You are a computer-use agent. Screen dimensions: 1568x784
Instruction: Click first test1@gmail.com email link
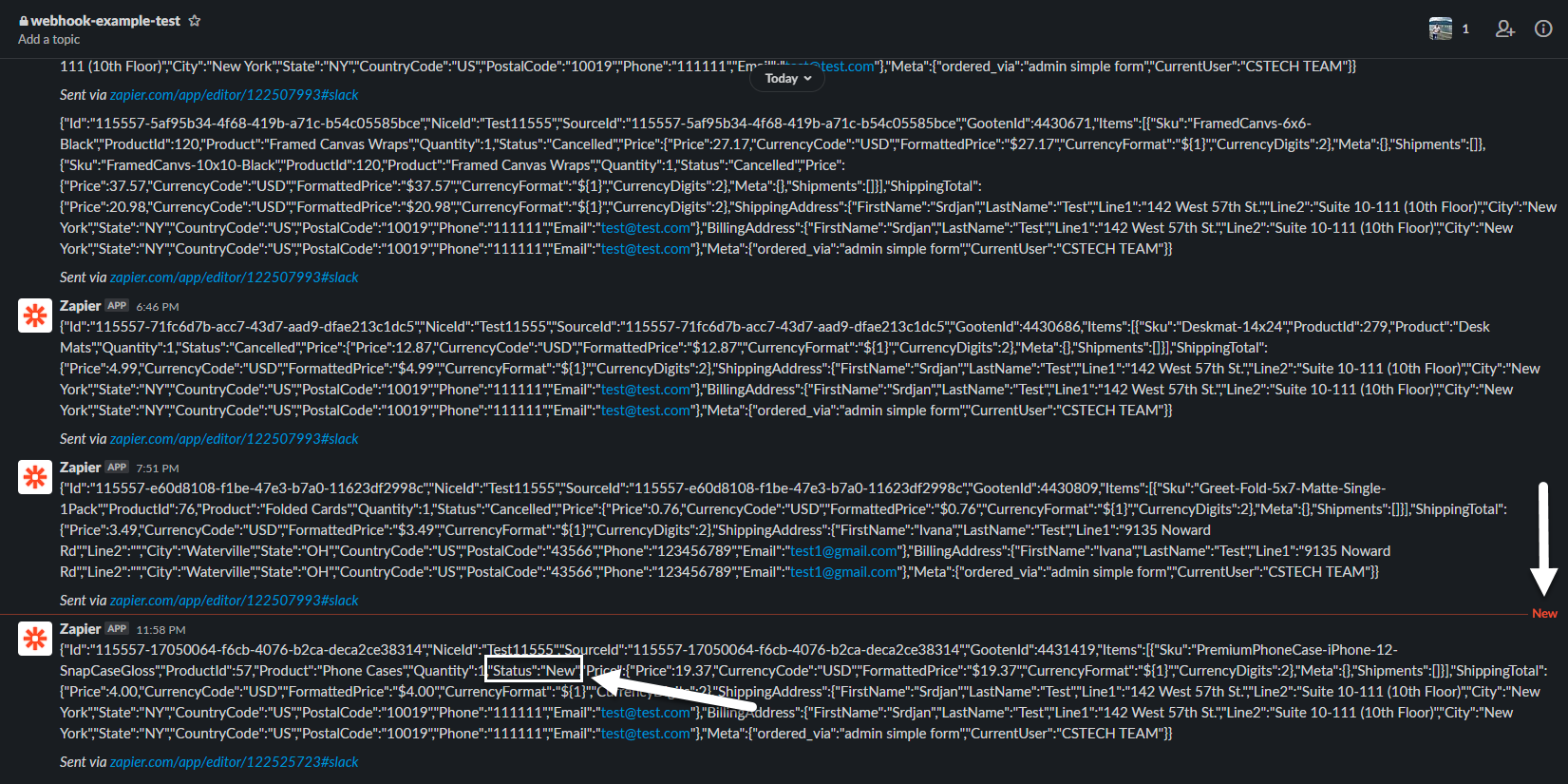pos(843,551)
